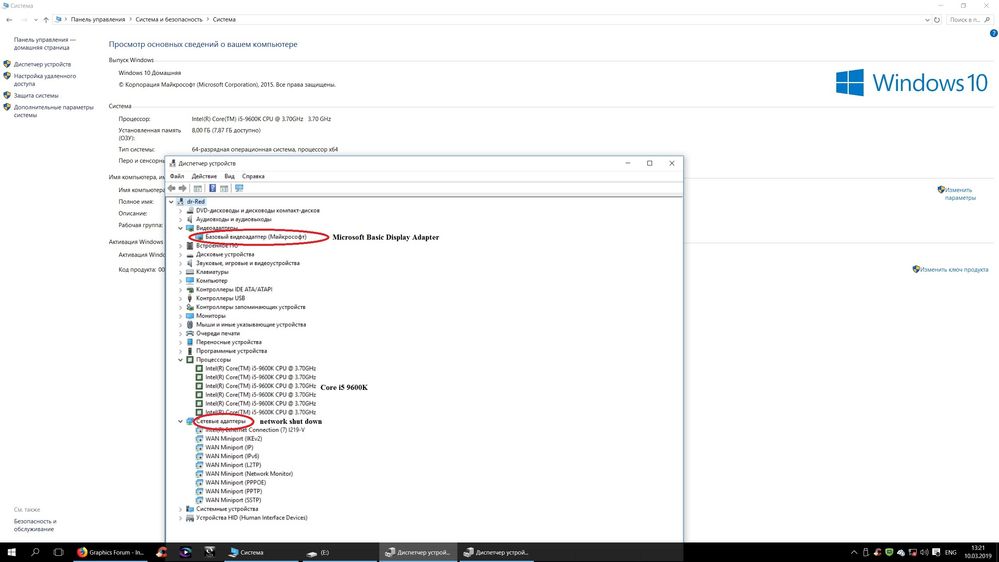
Task: Select Базовый видеоадаптер (Майкрософт) device
Action: pyautogui.click(x=255, y=237)
